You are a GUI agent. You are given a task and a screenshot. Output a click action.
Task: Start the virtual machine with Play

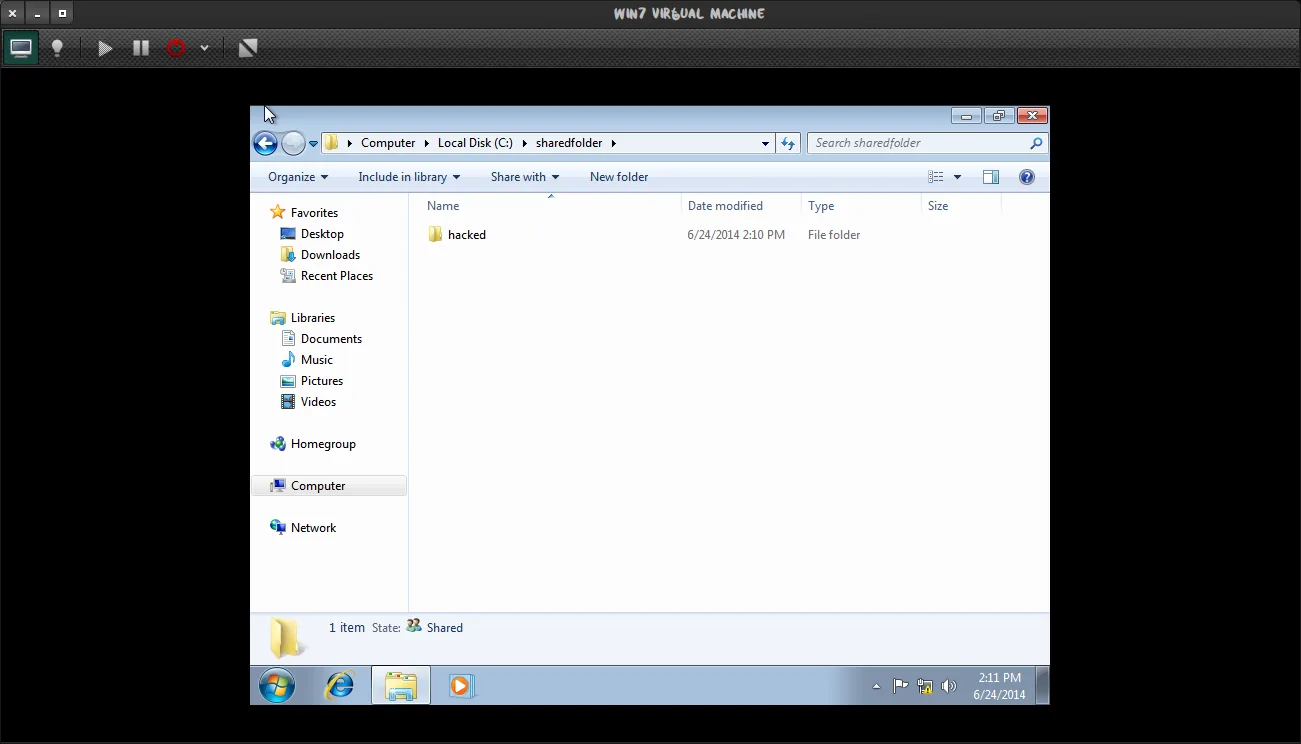105,48
